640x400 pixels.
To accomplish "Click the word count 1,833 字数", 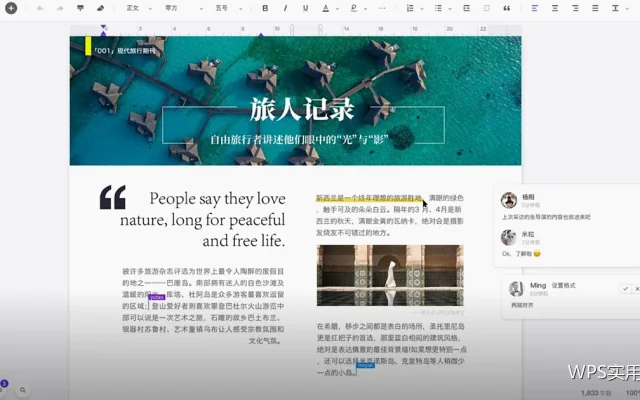I will [596, 393].
